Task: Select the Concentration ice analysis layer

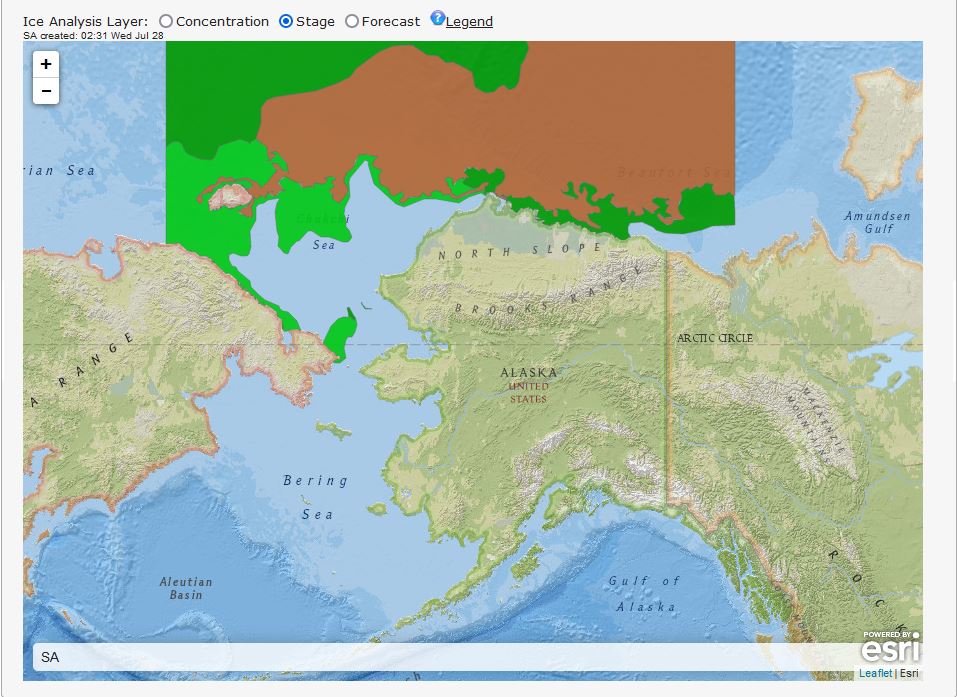Action: coord(166,22)
